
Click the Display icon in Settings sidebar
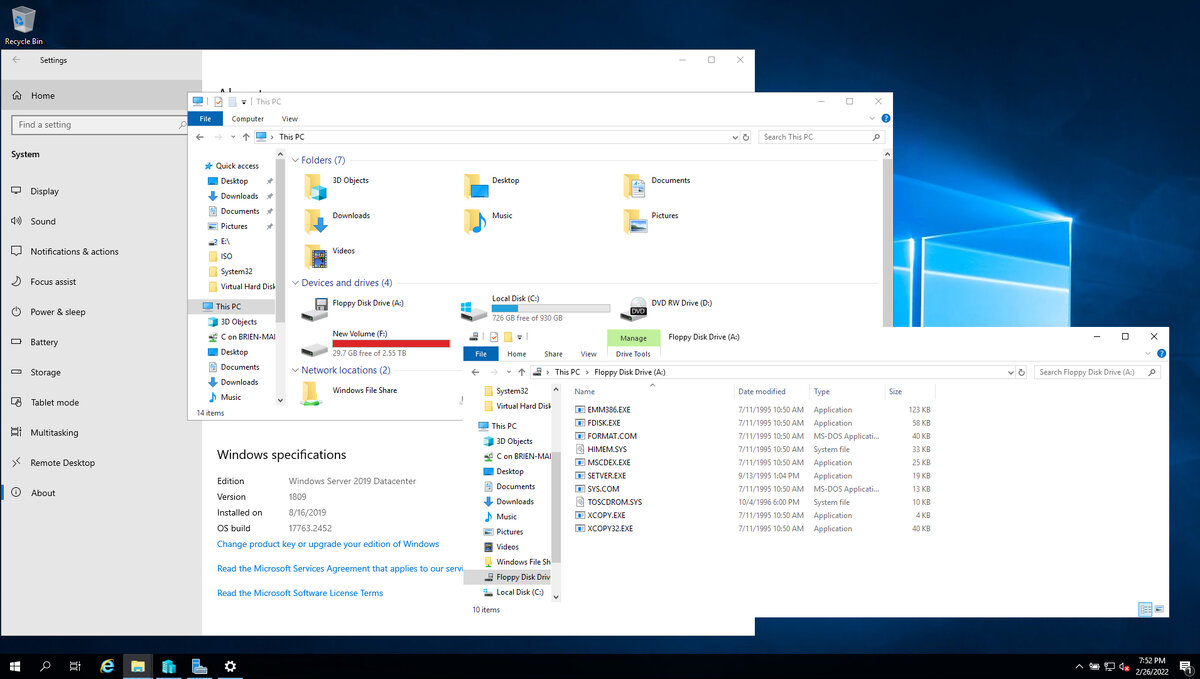[17, 191]
